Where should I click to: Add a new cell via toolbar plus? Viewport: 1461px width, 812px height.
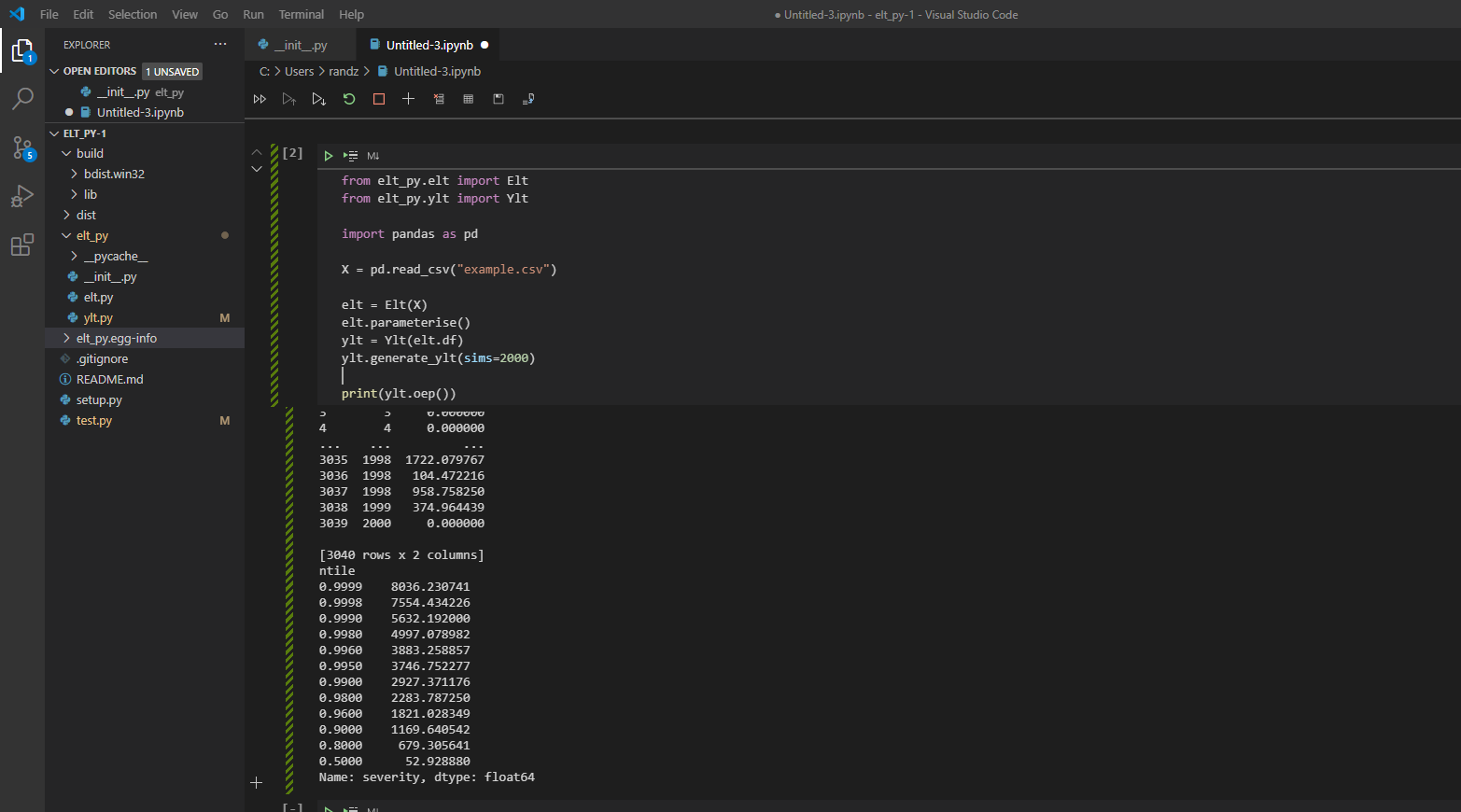pos(409,99)
